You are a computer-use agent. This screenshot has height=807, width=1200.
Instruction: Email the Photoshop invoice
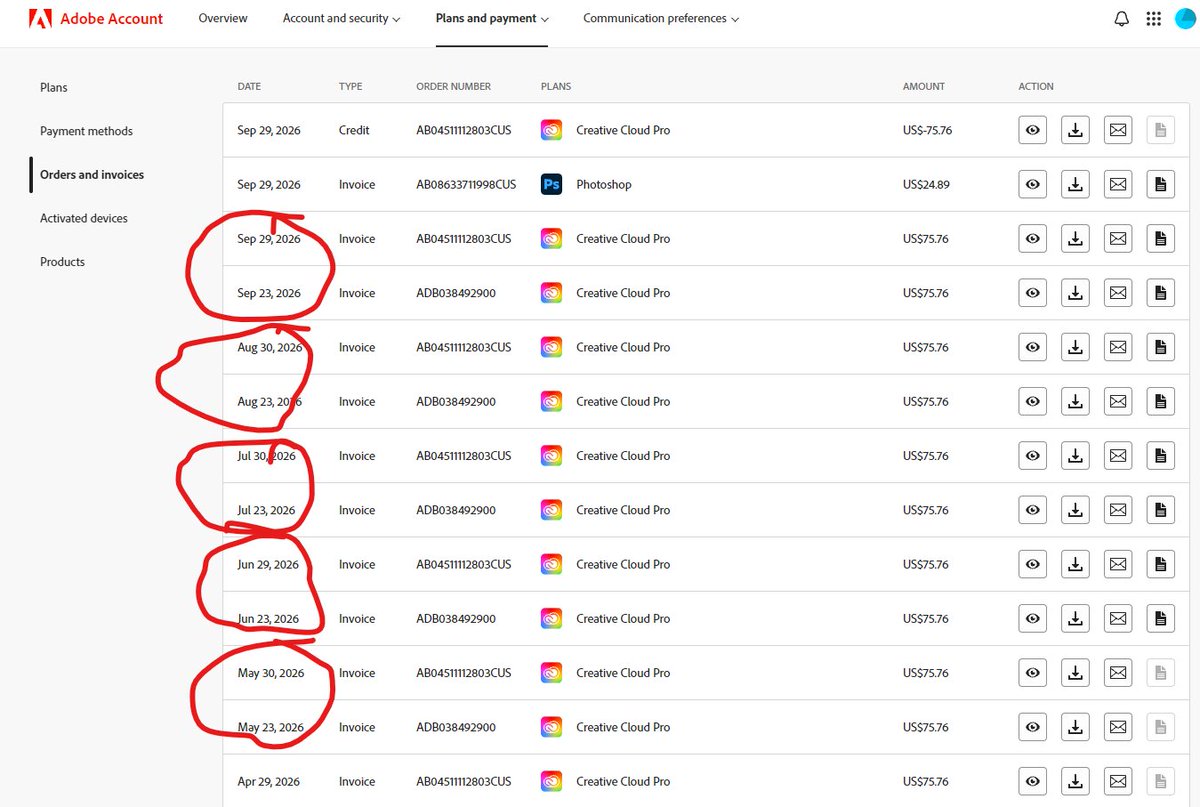tap(1118, 184)
